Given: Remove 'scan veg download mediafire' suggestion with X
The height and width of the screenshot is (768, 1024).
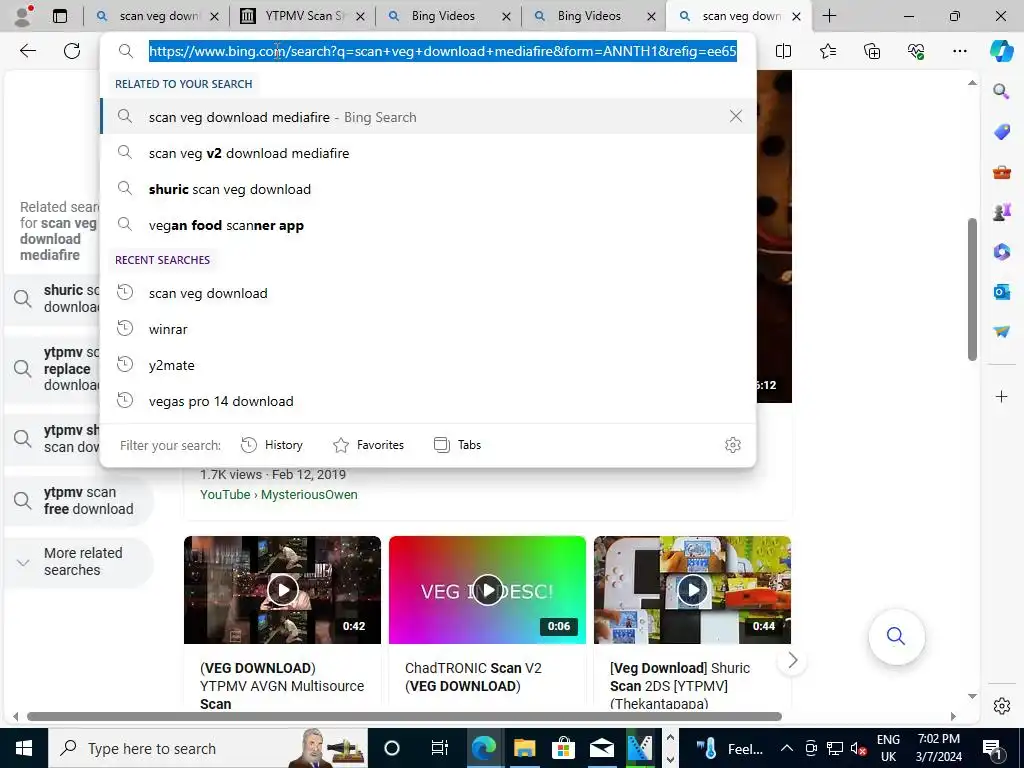Looking at the screenshot, I should click(x=735, y=116).
